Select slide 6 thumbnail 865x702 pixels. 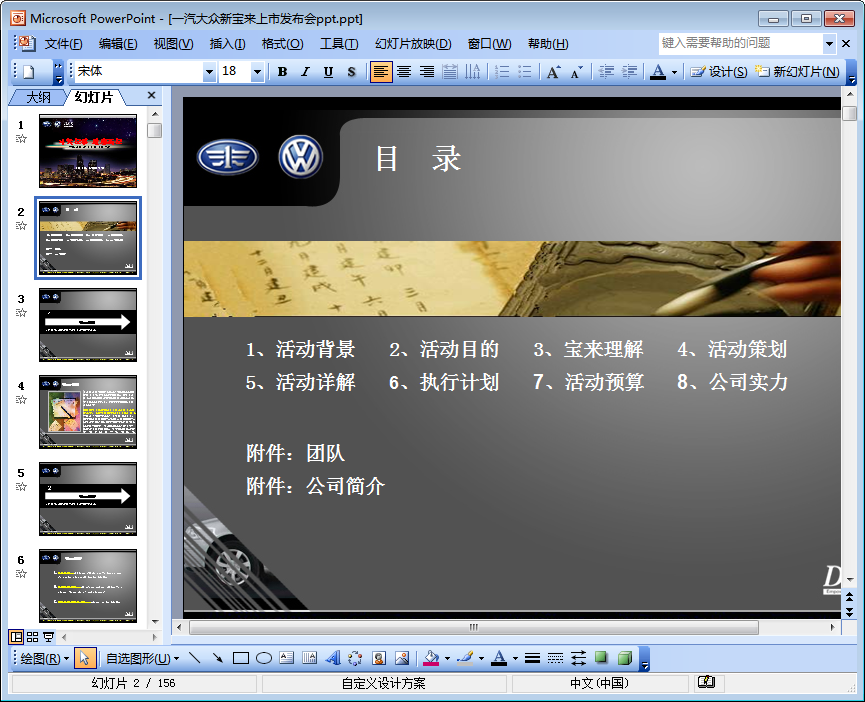(88, 586)
